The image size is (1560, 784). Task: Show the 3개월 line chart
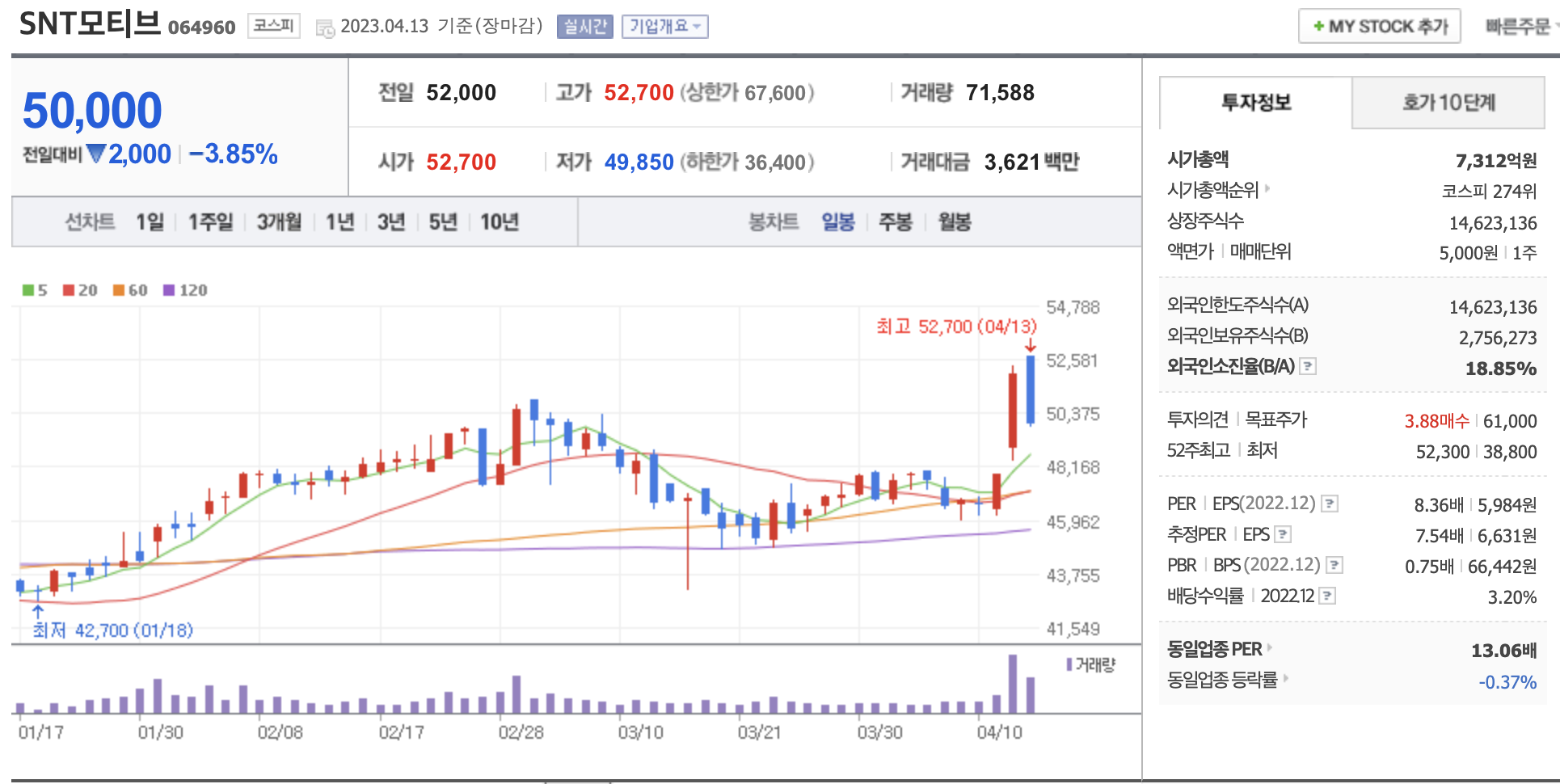279,222
